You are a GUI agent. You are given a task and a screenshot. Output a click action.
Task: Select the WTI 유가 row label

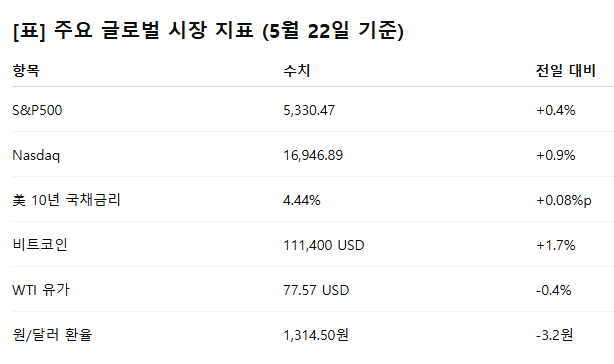click(41, 290)
